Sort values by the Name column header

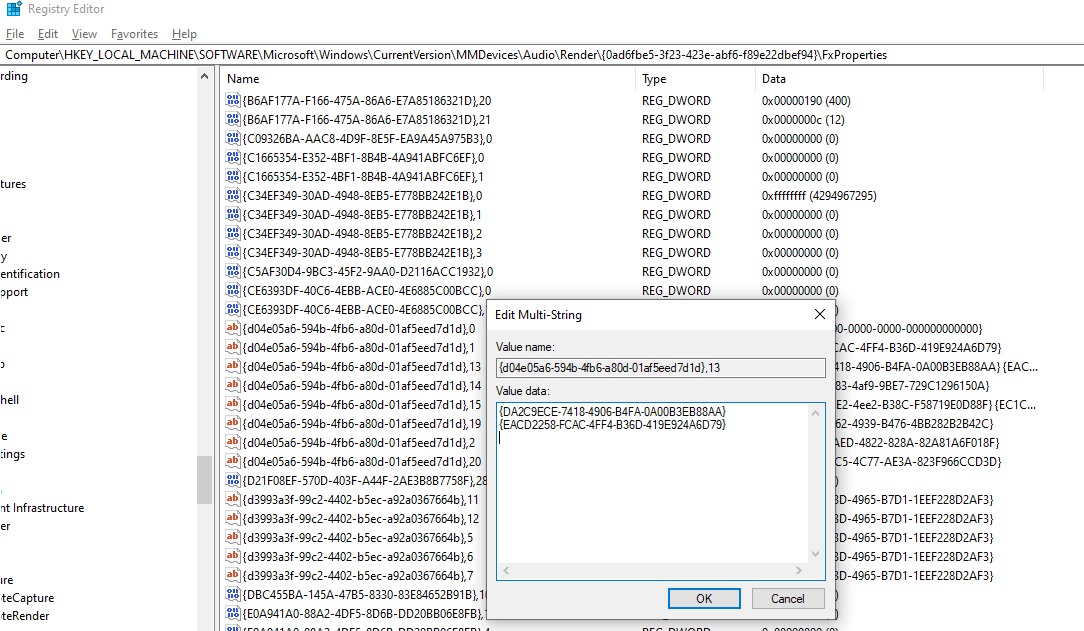(429, 79)
